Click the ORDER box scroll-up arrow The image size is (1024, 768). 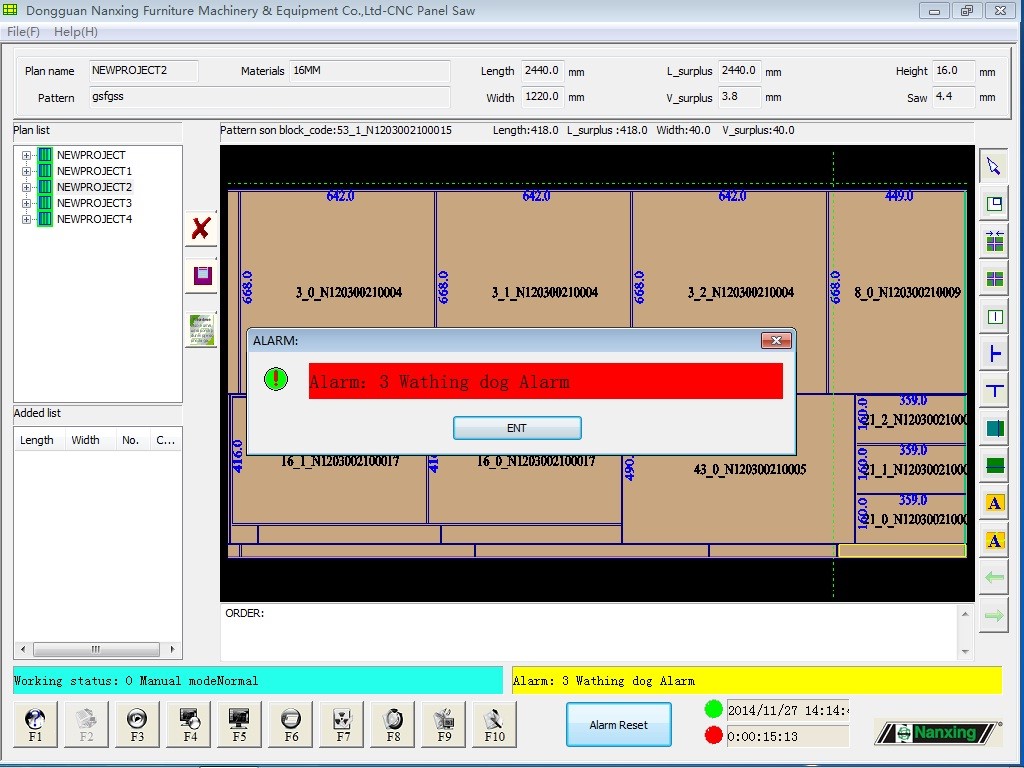point(965,614)
